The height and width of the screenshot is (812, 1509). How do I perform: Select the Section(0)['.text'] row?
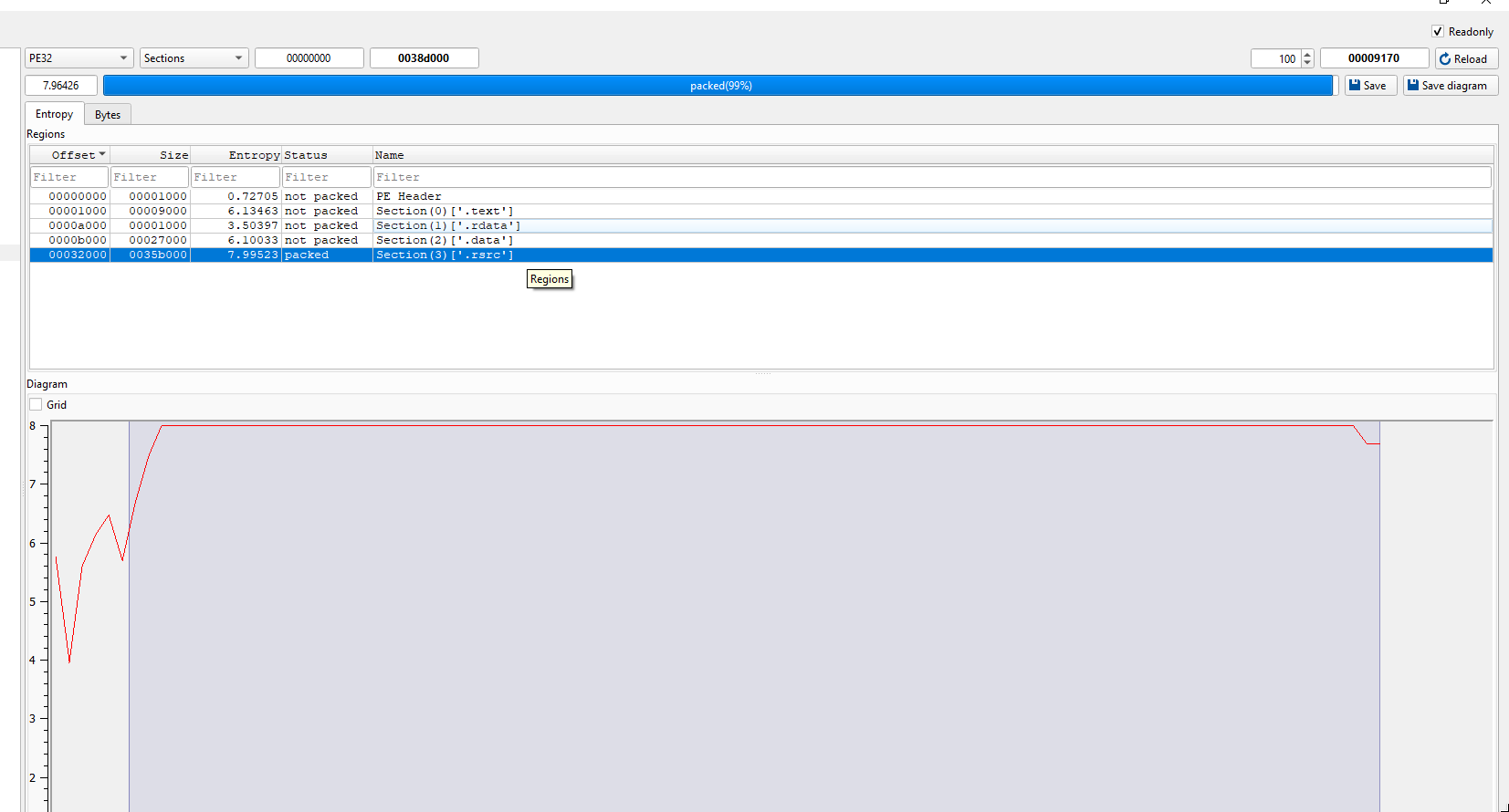[761, 211]
